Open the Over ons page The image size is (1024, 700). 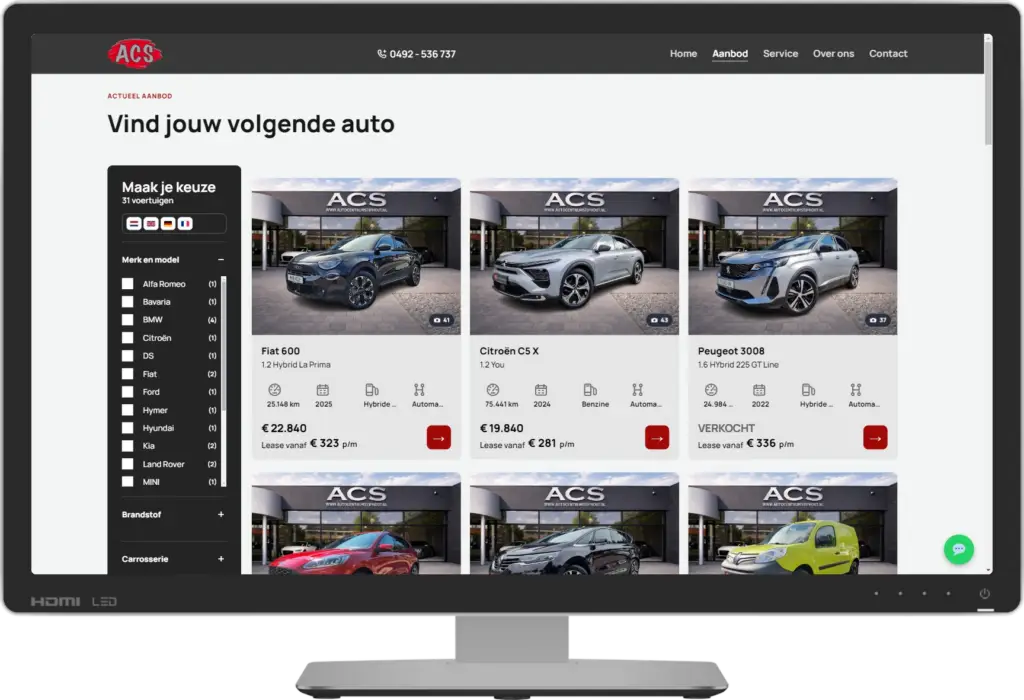pos(833,54)
